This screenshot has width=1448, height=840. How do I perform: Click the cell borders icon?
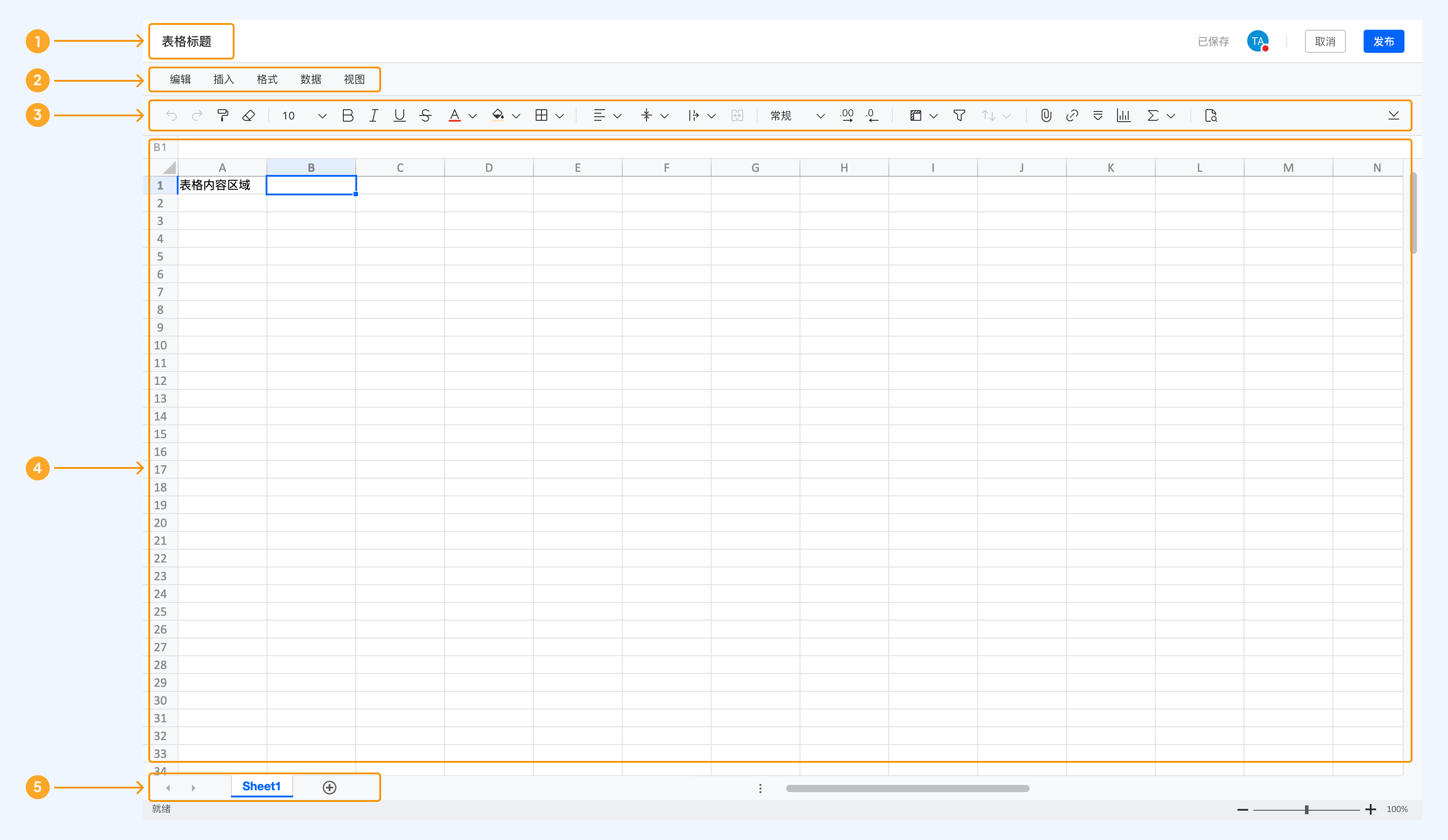(x=541, y=115)
